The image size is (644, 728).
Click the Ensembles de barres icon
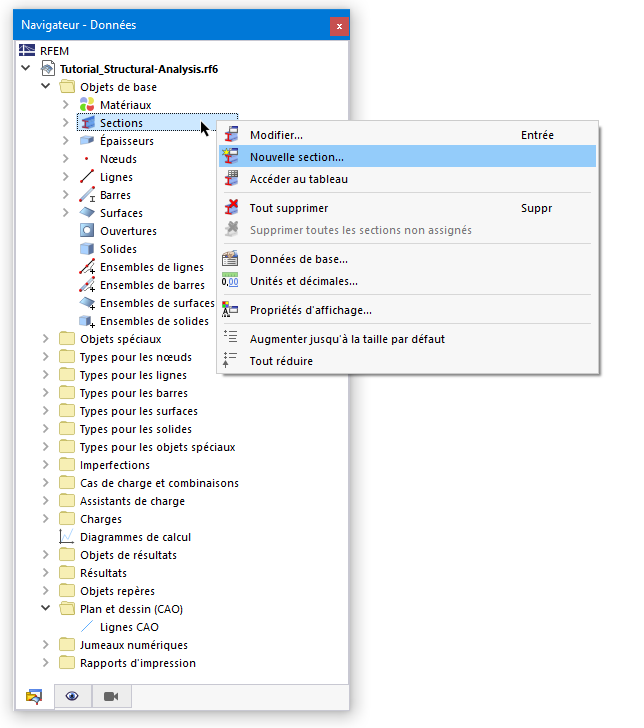click(x=87, y=285)
